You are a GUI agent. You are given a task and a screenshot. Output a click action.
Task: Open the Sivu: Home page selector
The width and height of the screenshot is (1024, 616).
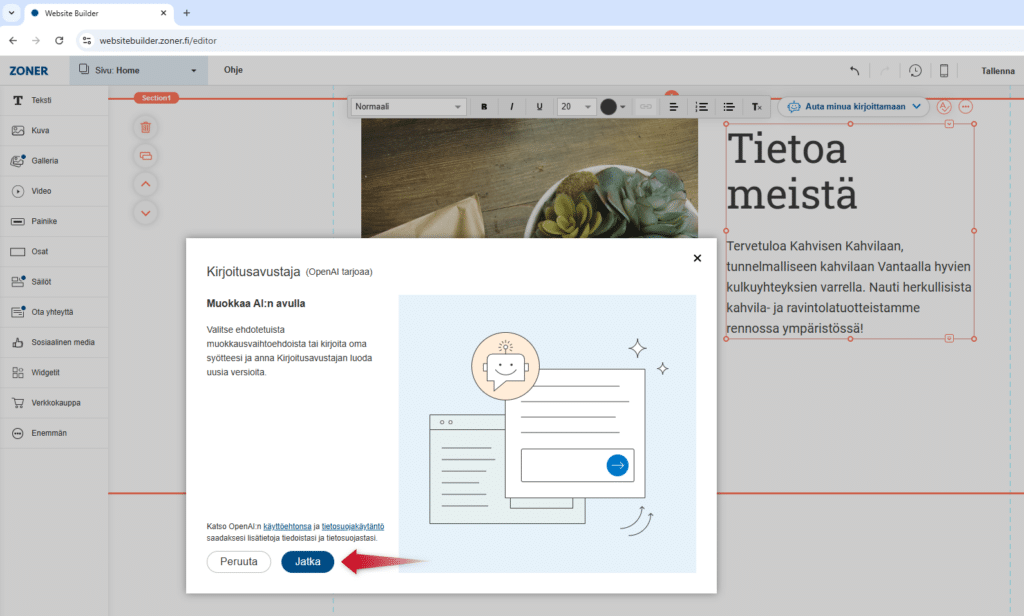(x=138, y=70)
